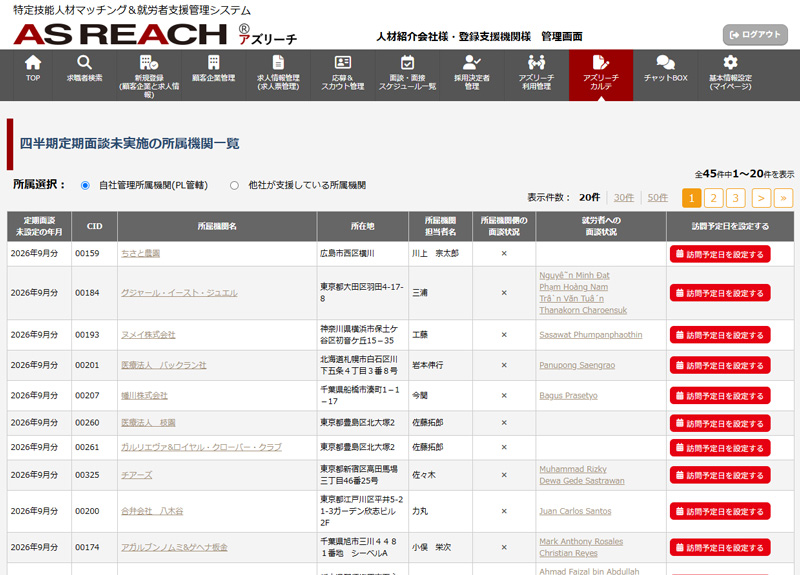Open worker Thanakorn Charoensuk link

click(583, 310)
